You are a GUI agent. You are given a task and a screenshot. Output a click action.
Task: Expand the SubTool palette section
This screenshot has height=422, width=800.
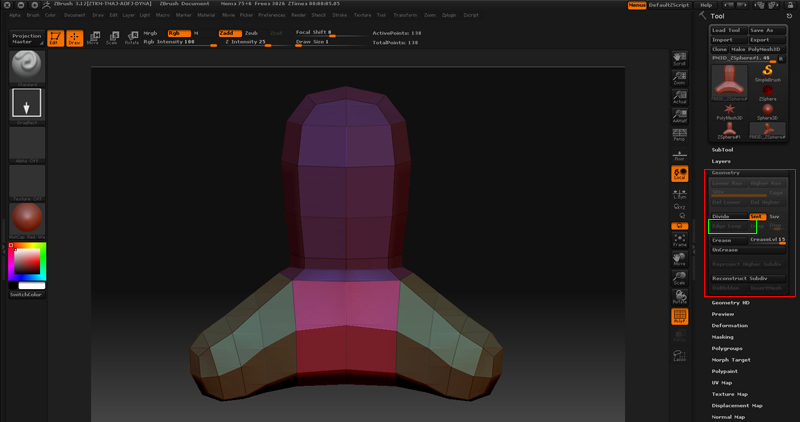[x=723, y=150]
